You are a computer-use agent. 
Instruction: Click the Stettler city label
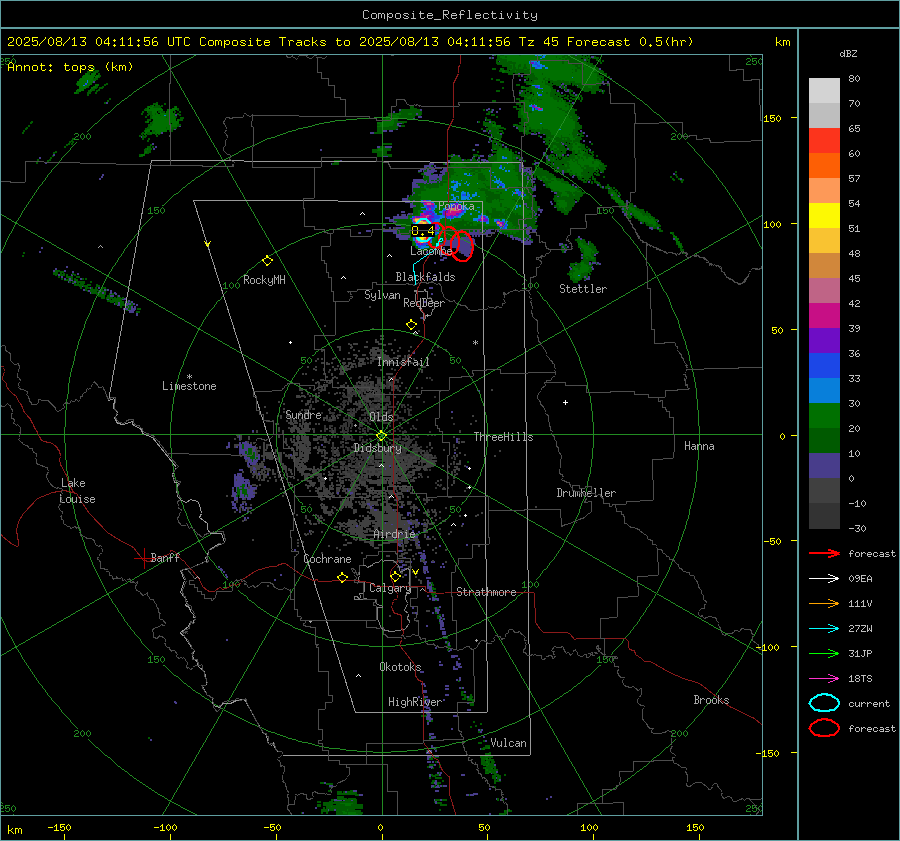(x=583, y=289)
